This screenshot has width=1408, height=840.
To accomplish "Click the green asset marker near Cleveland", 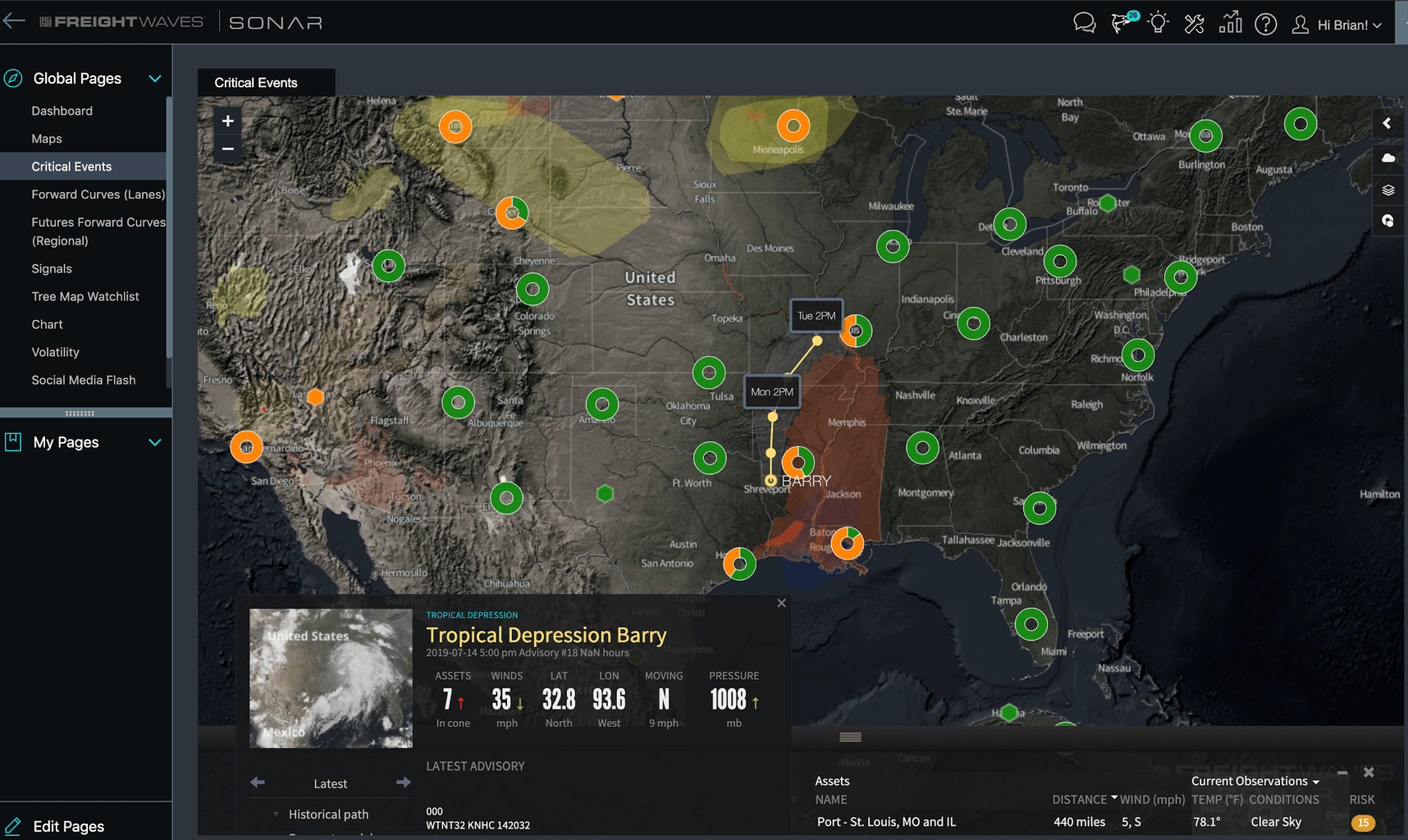I will coord(1010,224).
